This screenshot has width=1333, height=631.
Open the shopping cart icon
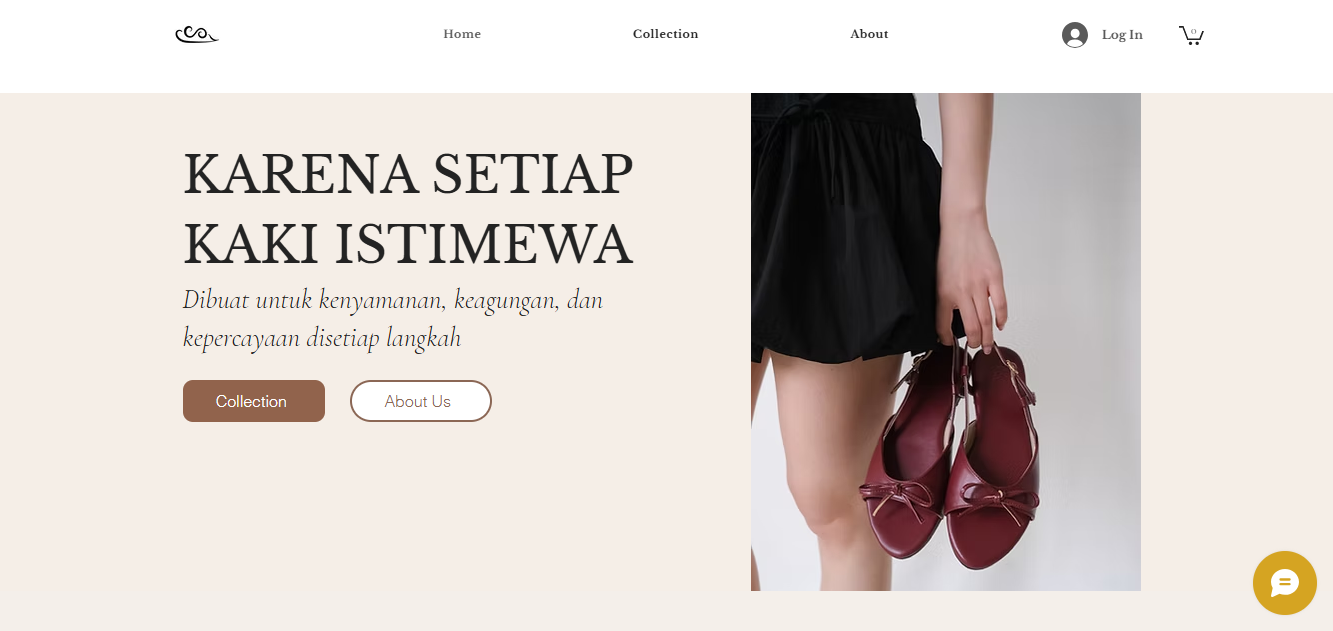(x=1191, y=35)
